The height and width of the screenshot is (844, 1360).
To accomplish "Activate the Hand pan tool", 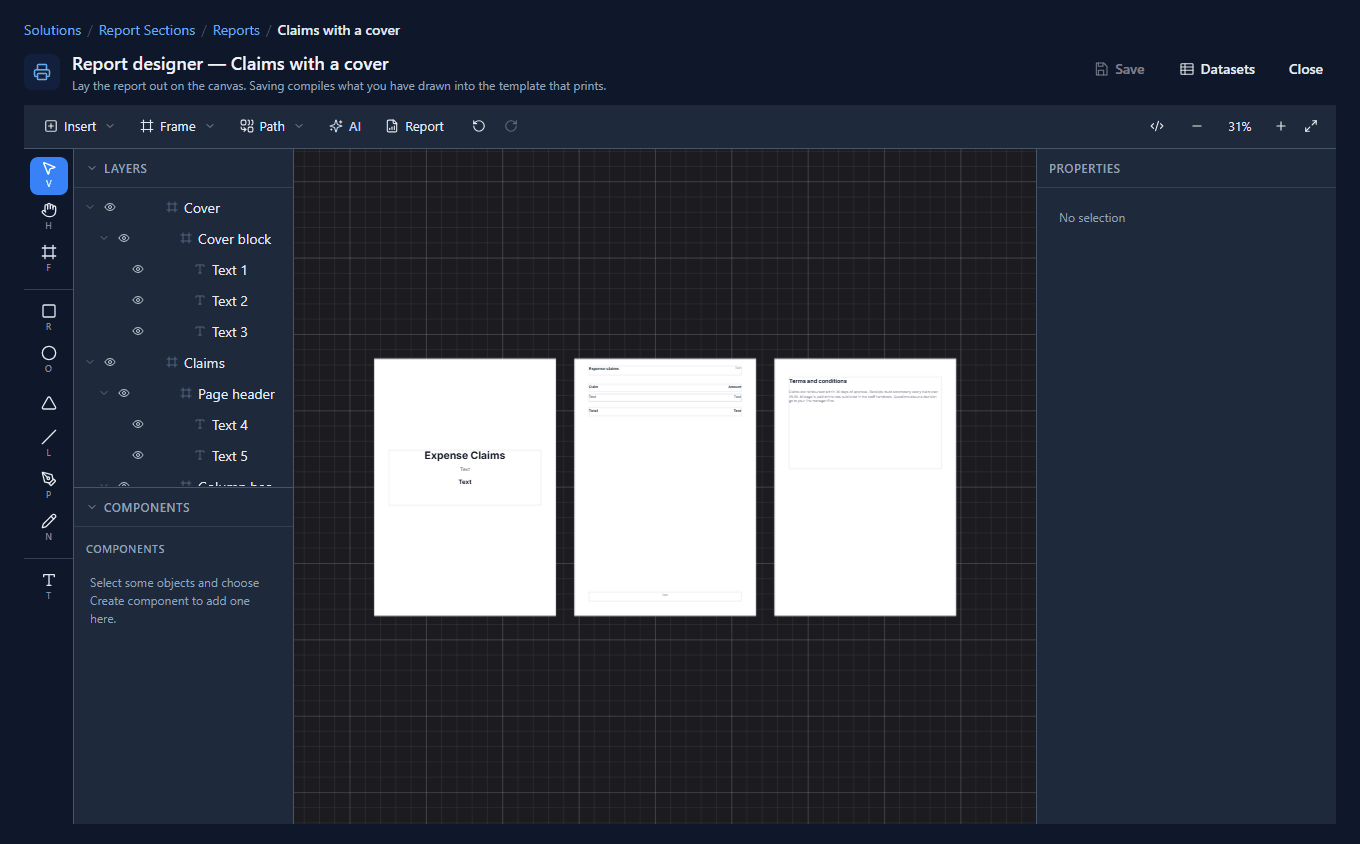I will [49, 217].
